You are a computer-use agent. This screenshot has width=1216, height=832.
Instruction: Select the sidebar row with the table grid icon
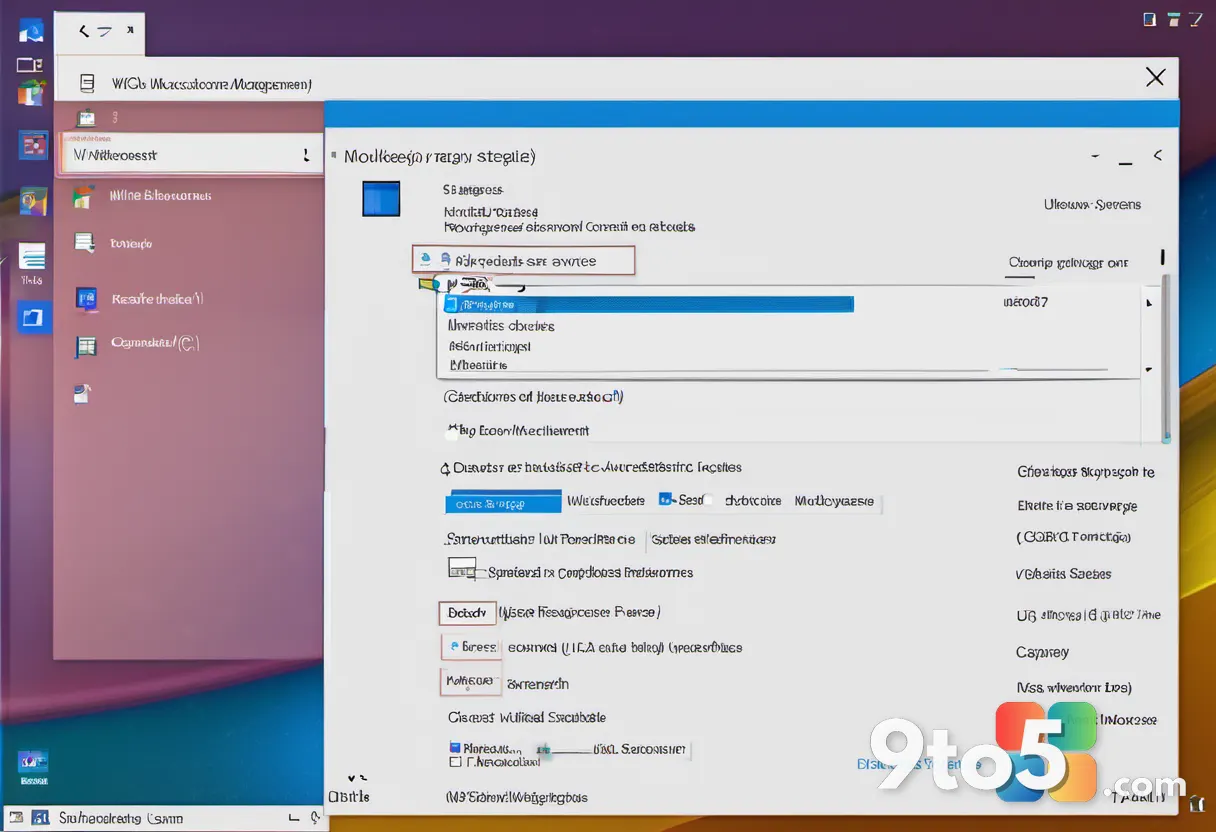coord(189,343)
